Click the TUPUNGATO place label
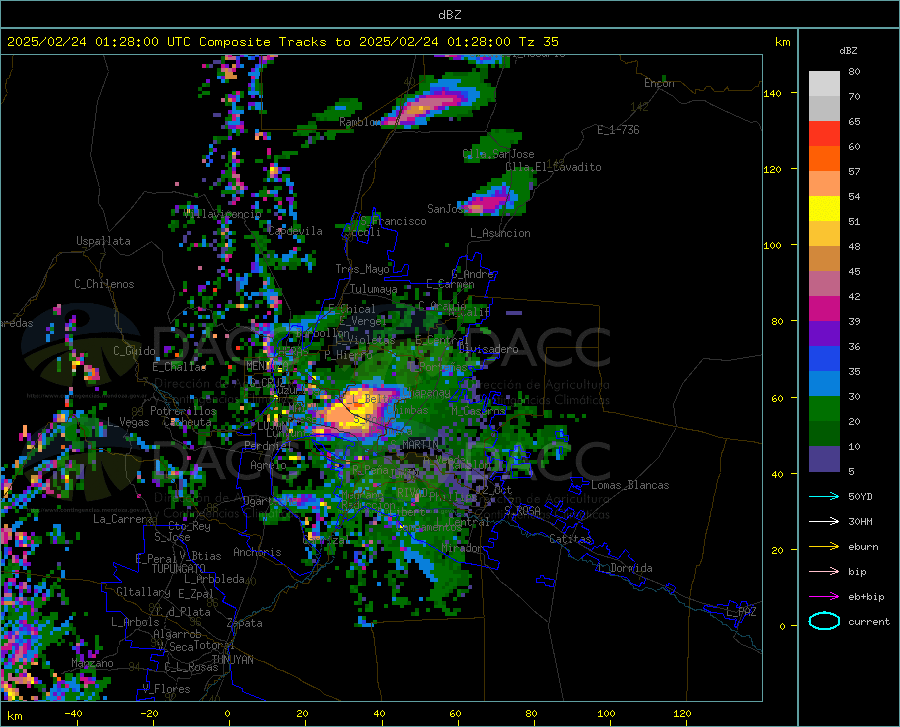900x727 pixels. 179,569
